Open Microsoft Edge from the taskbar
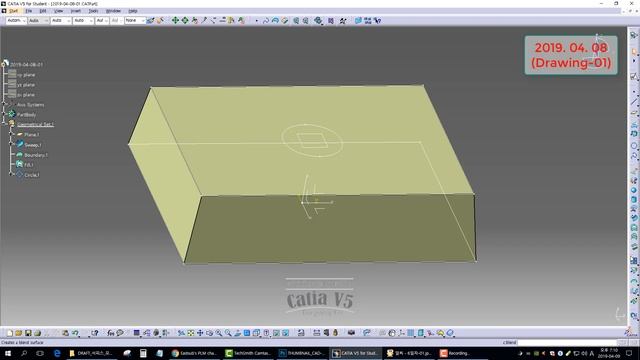Image resolution: width=640 pixels, height=360 pixels. point(57,353)
